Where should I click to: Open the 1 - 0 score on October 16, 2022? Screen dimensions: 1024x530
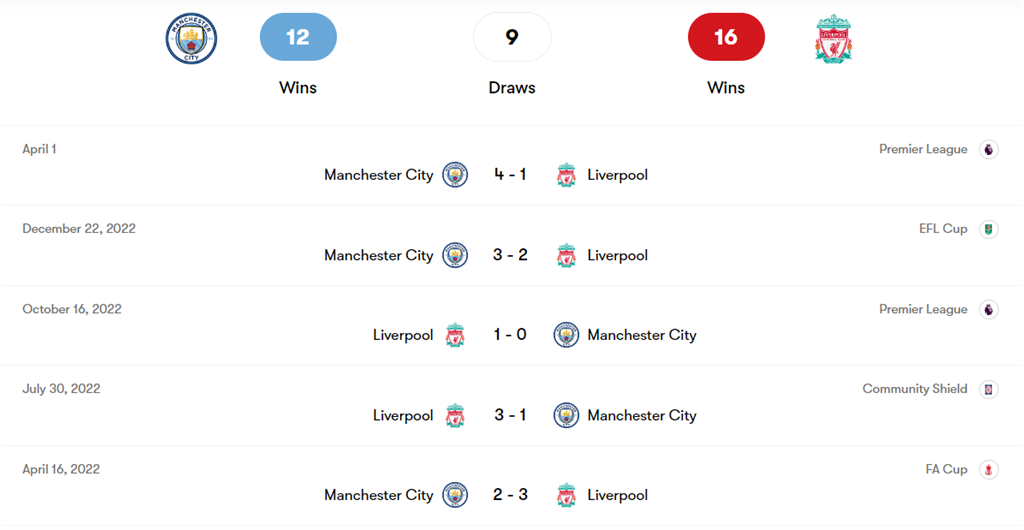pyautogui.click(x=510, y=335)
